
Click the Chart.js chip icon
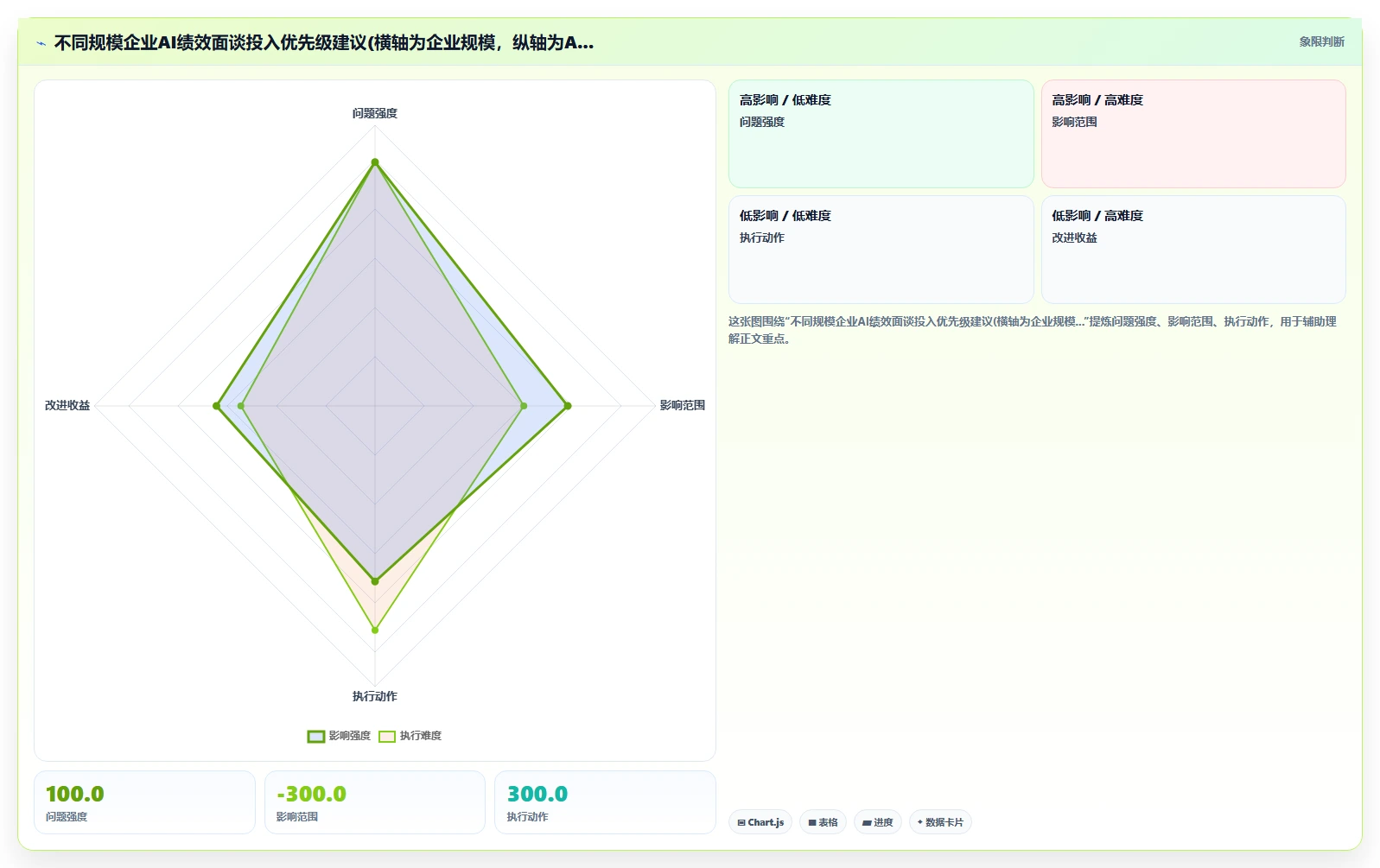(741, 823)
